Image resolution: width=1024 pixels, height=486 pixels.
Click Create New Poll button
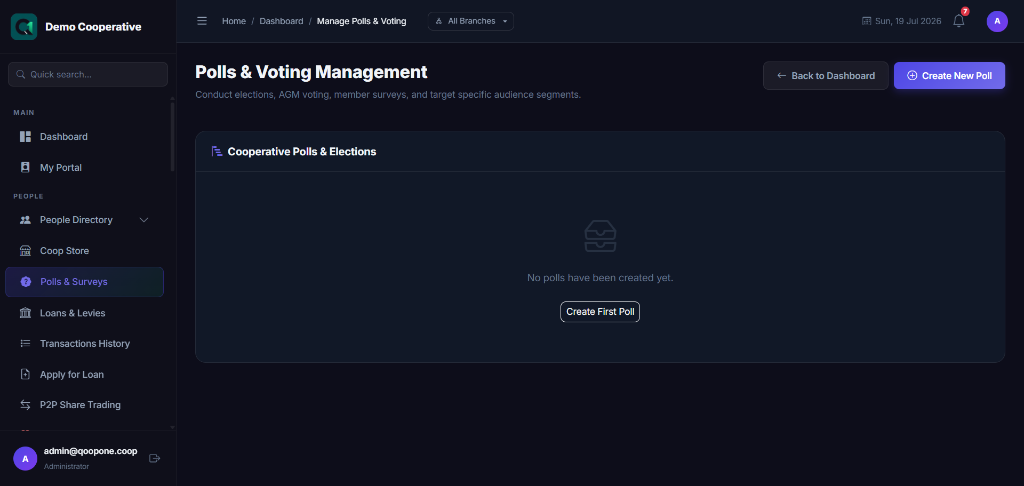tap(949, 76)
